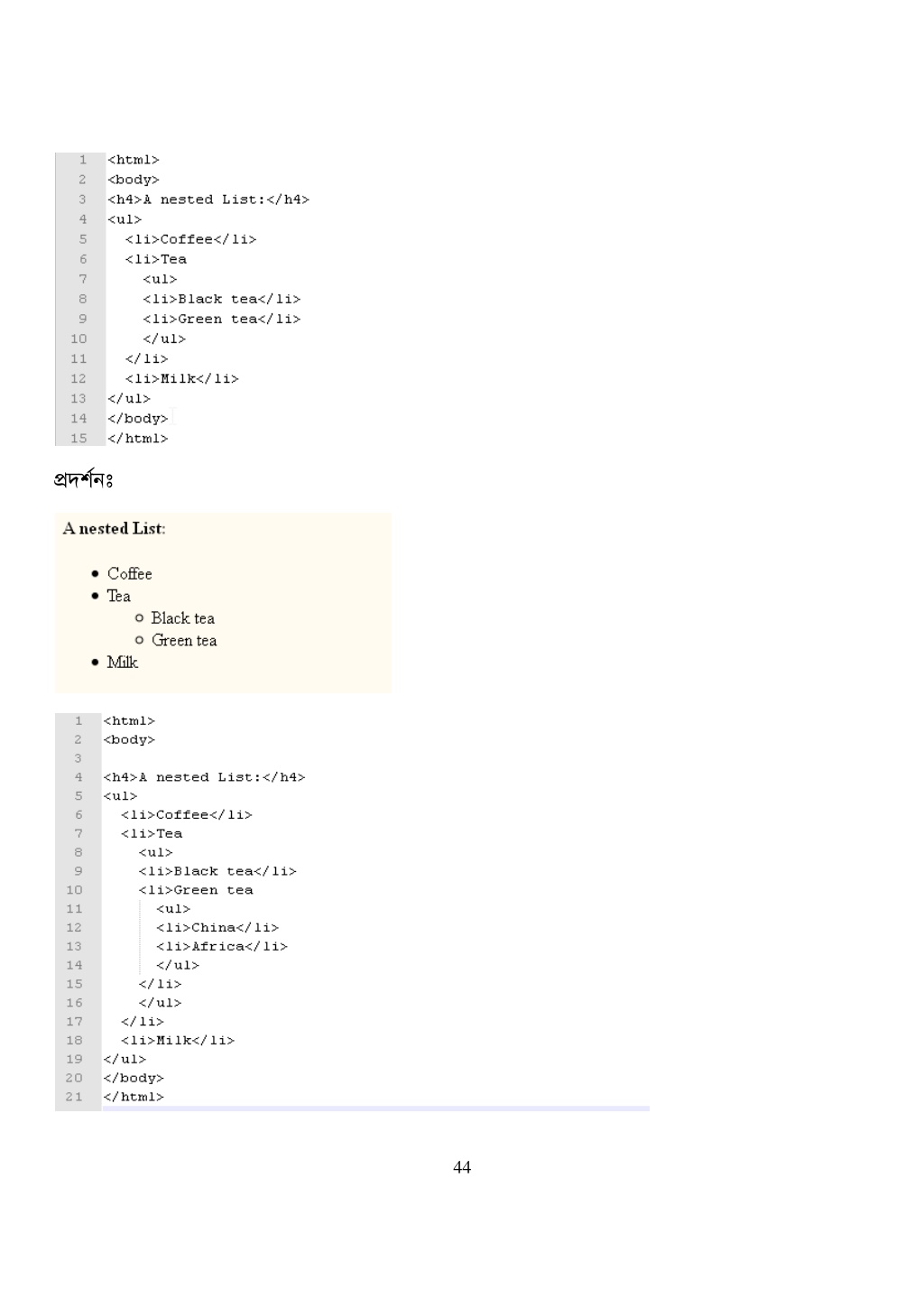924x1308 pixels.
Task: Click </html> on line 15
Action: pyautogui.click(x=138, y=439)
